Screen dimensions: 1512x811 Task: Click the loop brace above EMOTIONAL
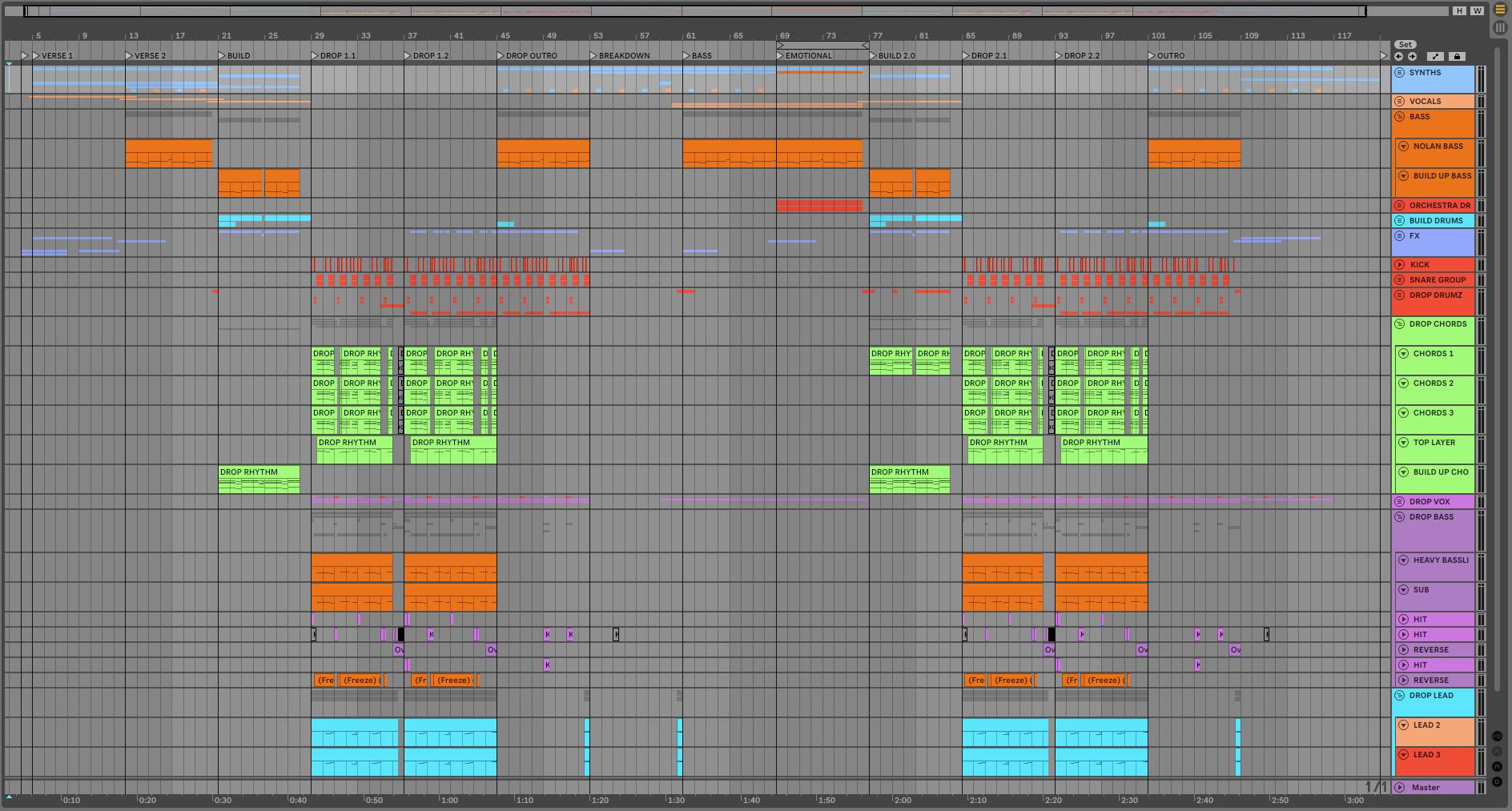point(822,46)
